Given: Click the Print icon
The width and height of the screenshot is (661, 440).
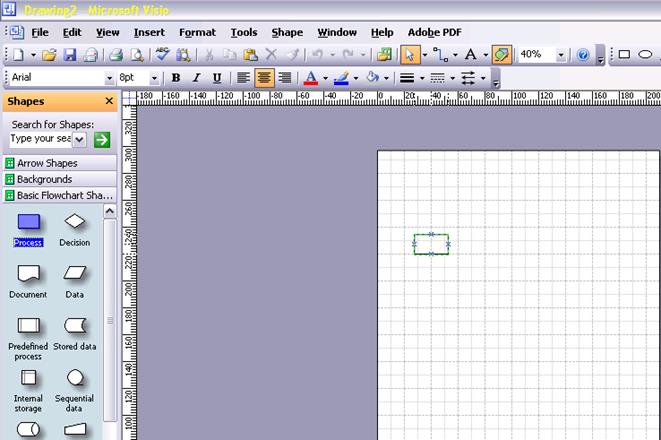Looking at the screenshot, I should point(115,55).
